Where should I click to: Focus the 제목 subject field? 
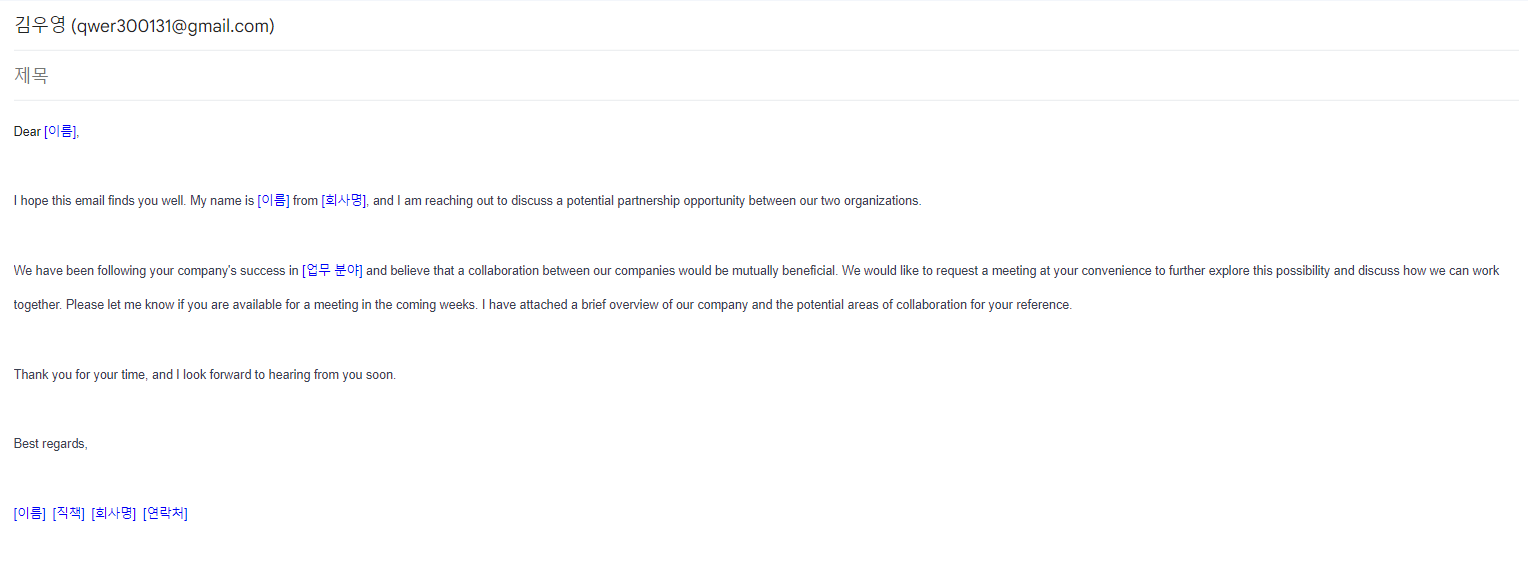(x=765, y=75)
